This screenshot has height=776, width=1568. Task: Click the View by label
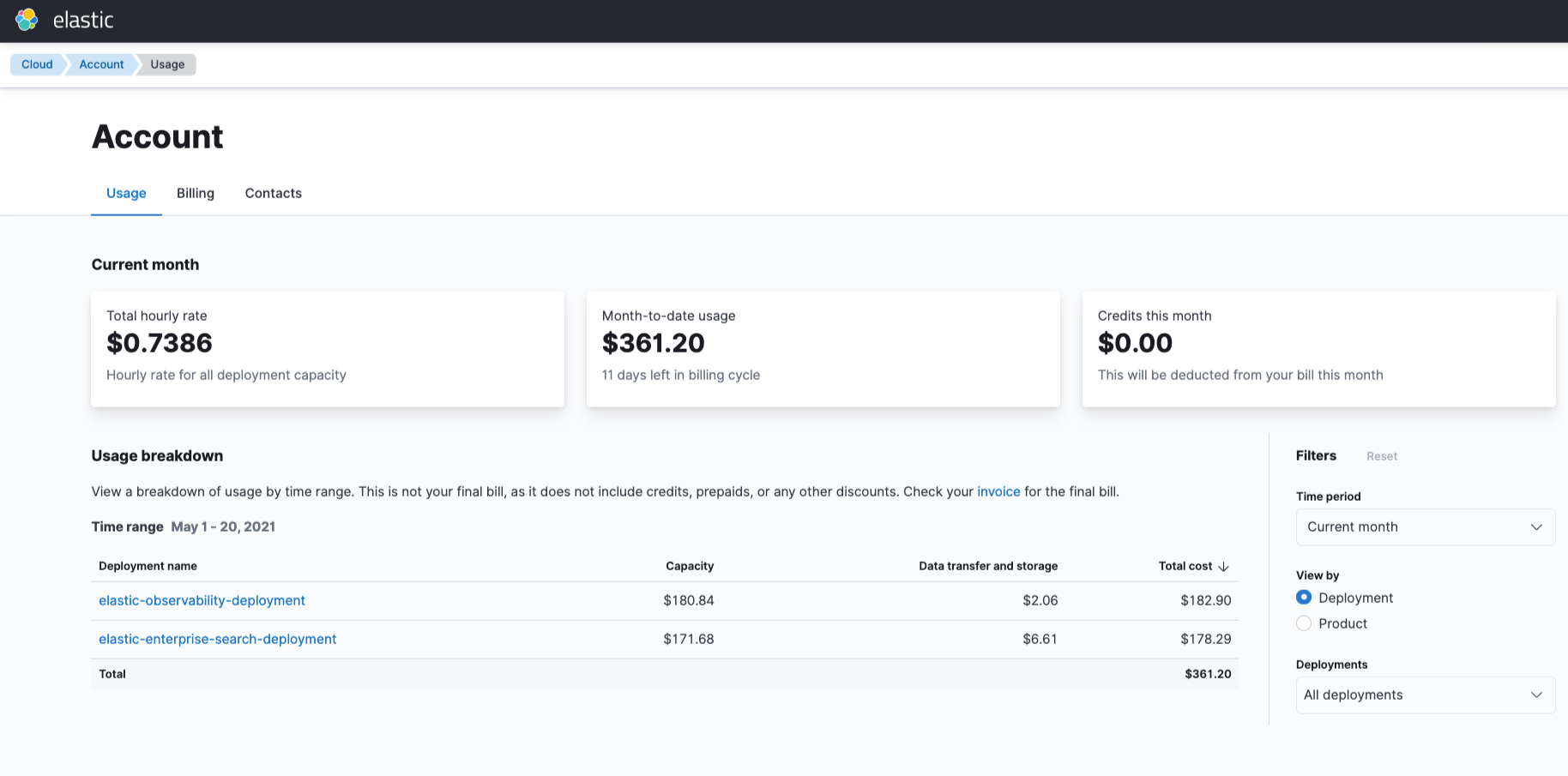tap(1318, 575)
